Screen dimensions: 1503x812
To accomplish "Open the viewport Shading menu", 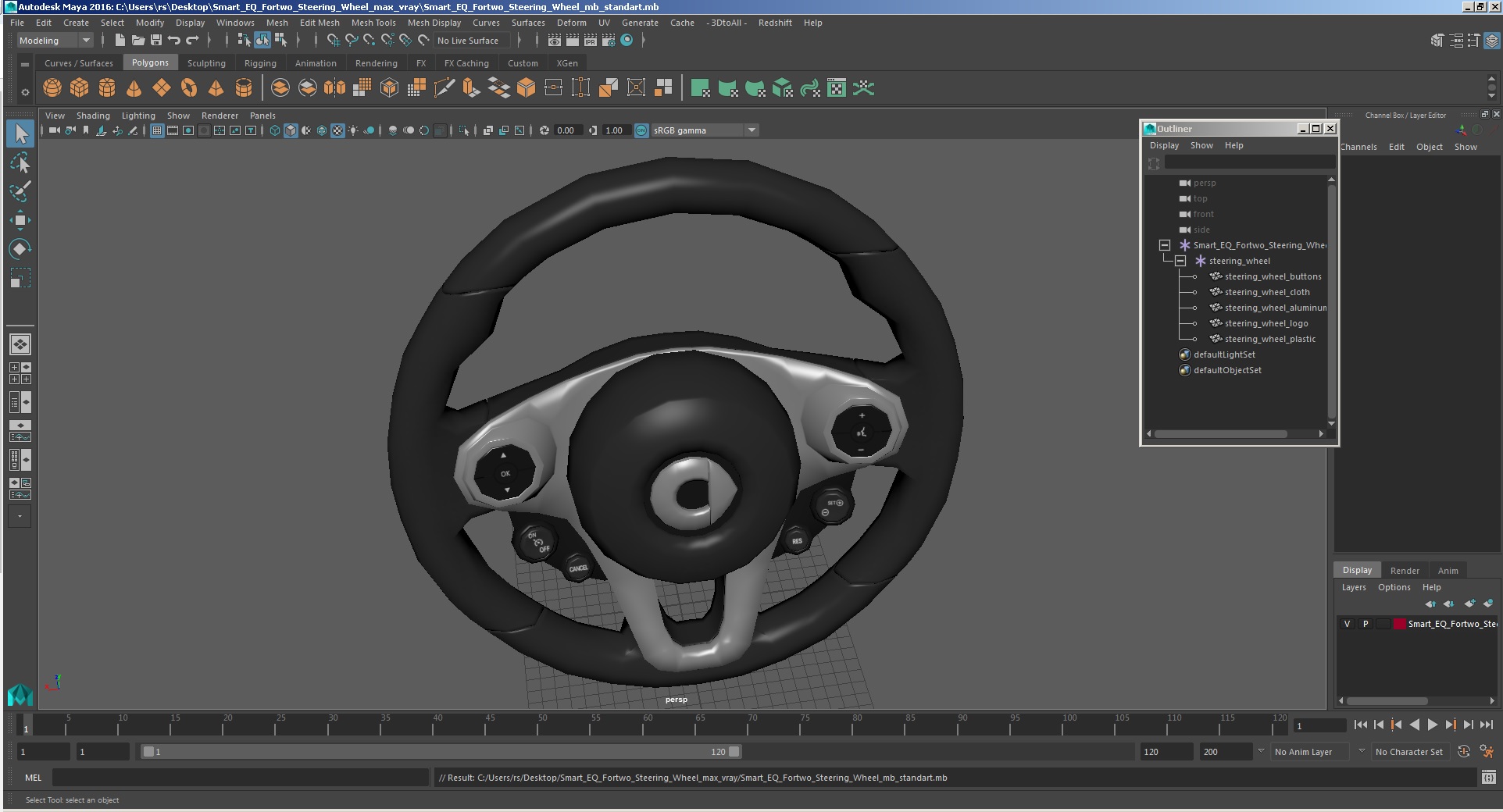I will pyautogui.click(x=93, y=116).
